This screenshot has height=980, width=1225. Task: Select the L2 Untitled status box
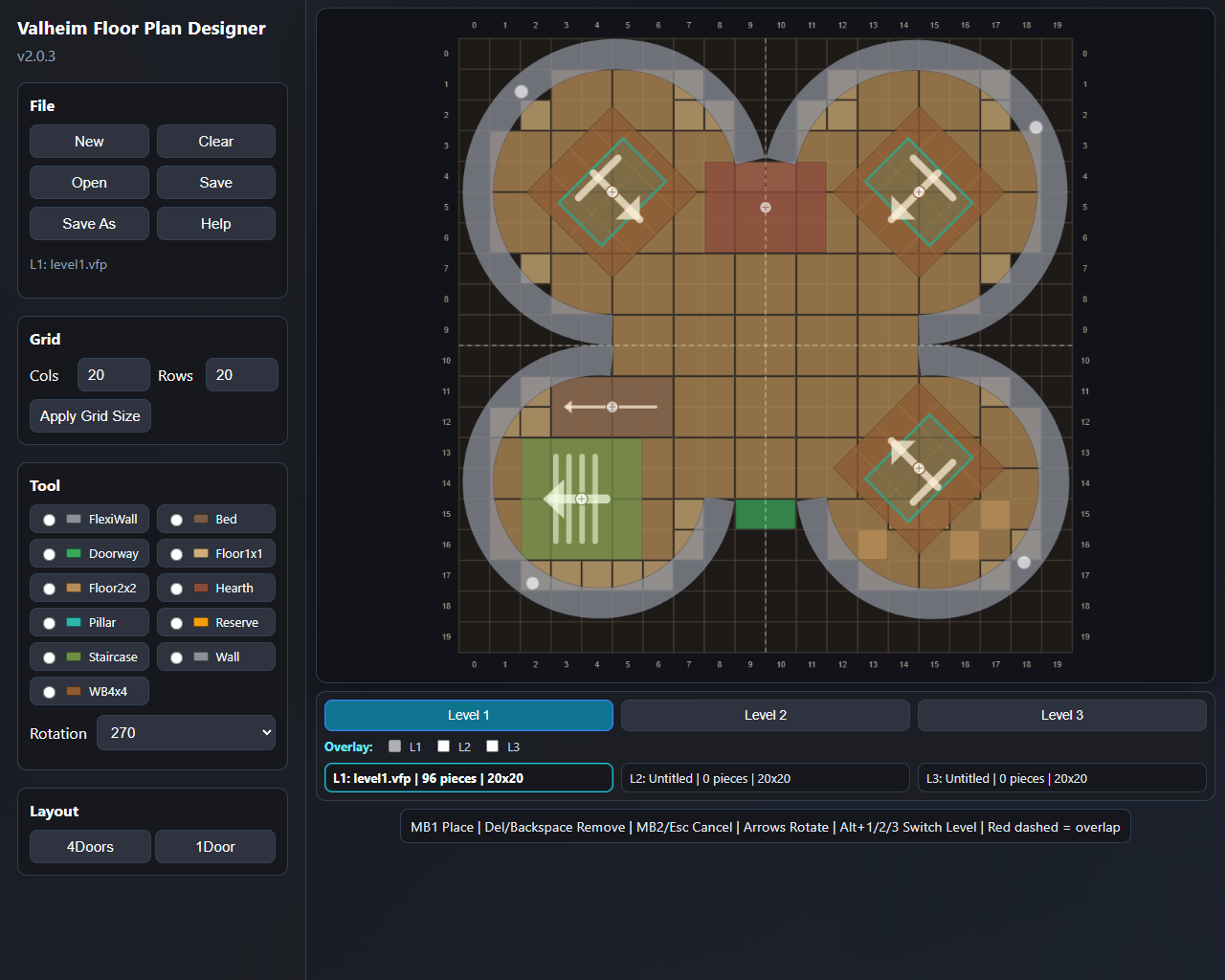coord(766,778)
